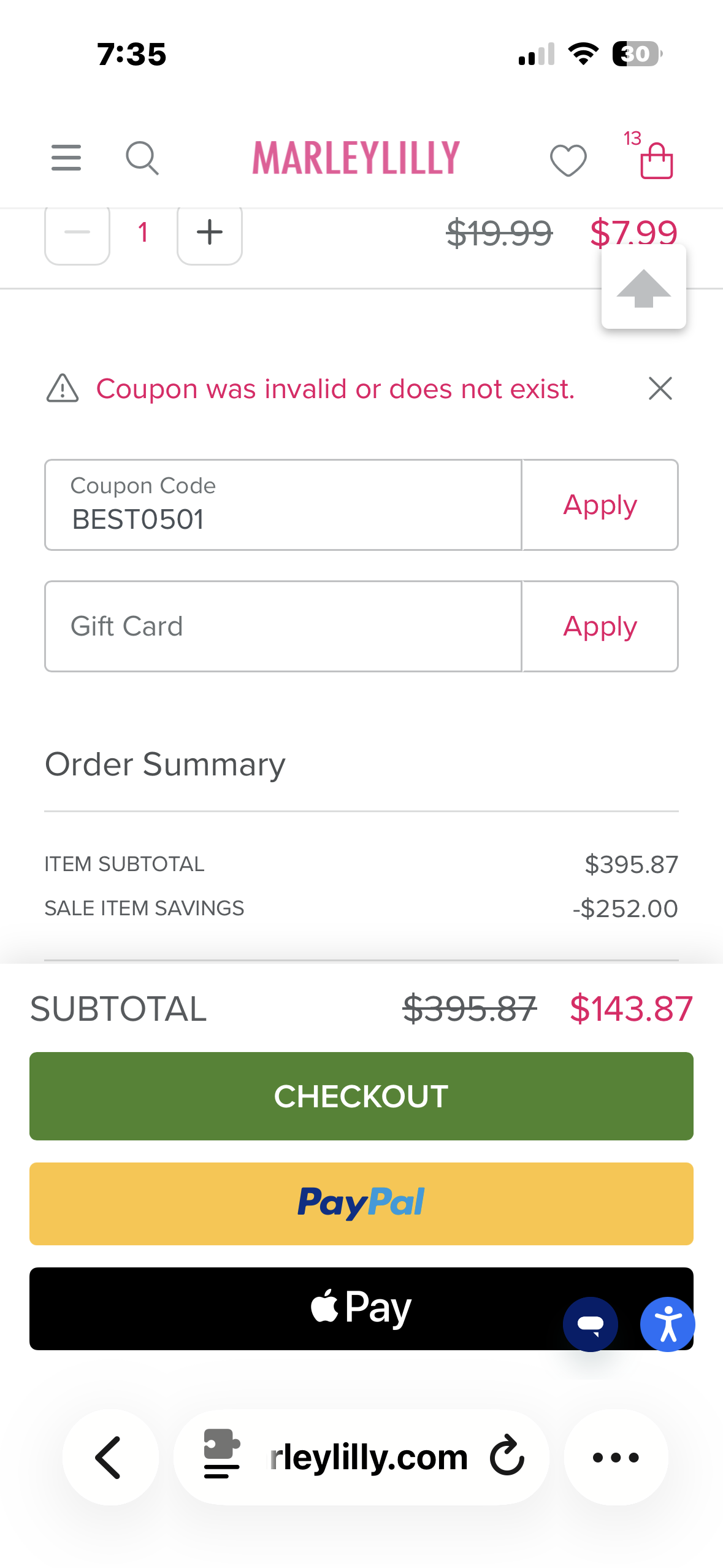Decrease item quantity with minus button

(x=77, y=233)
